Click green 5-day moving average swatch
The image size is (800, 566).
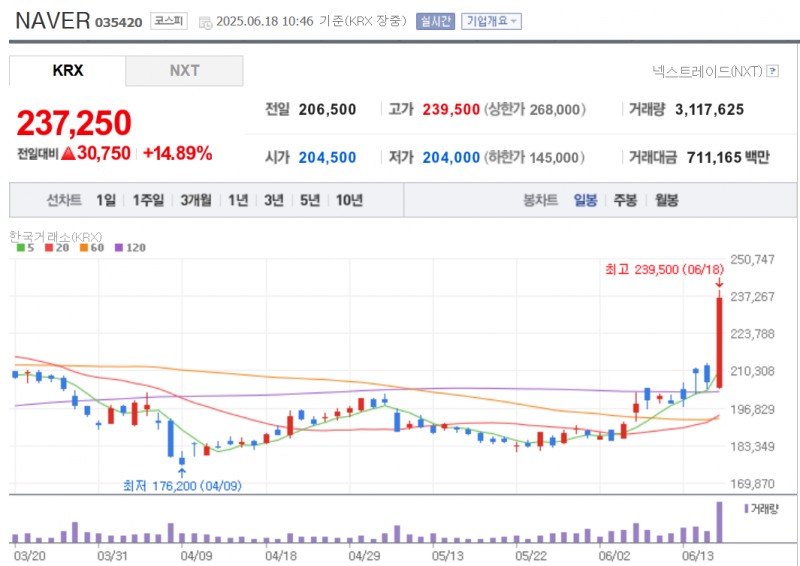pos(20,248)
